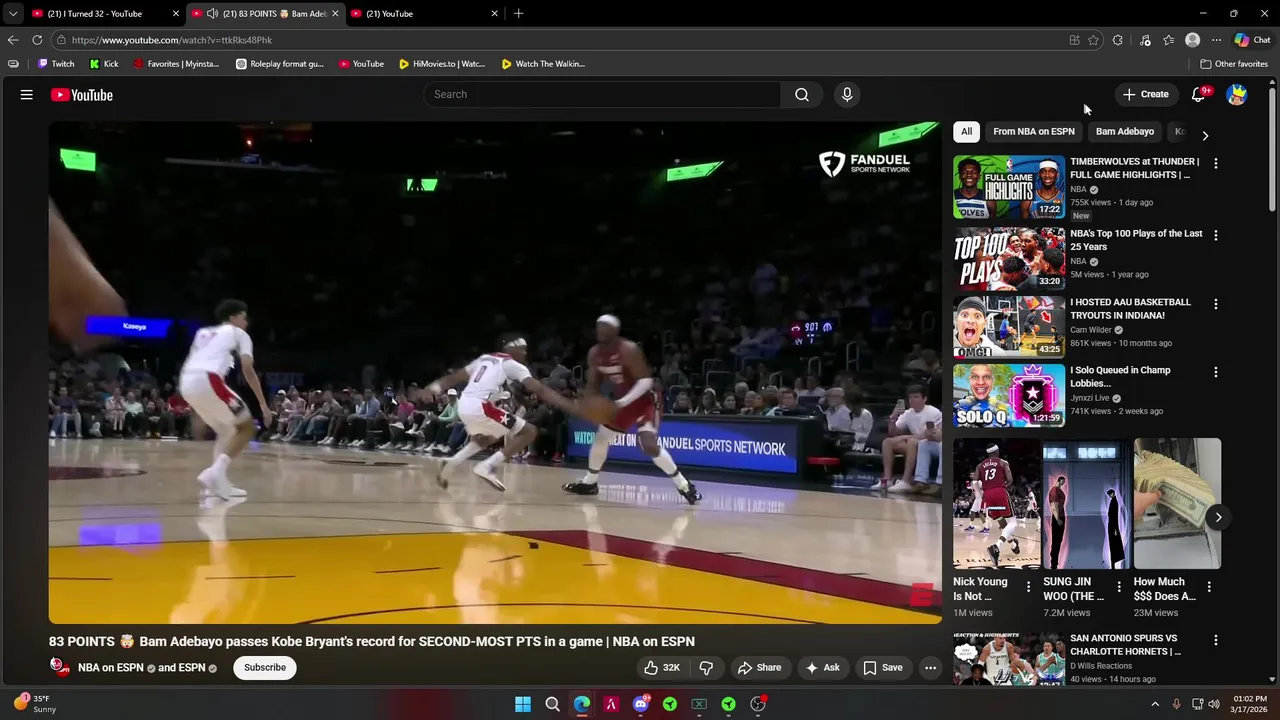The image size is (1280, 720).
Task: Open the HiMovies.to bookmark
Action: (x=442, y=64)
